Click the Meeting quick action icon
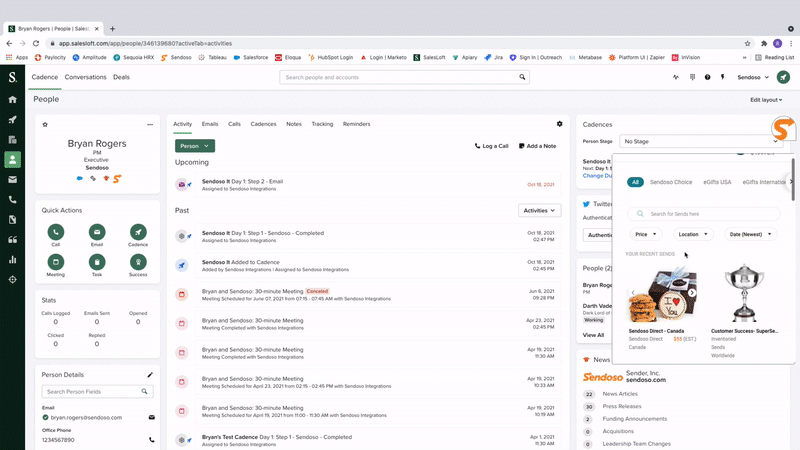 [x=56, y=262]
